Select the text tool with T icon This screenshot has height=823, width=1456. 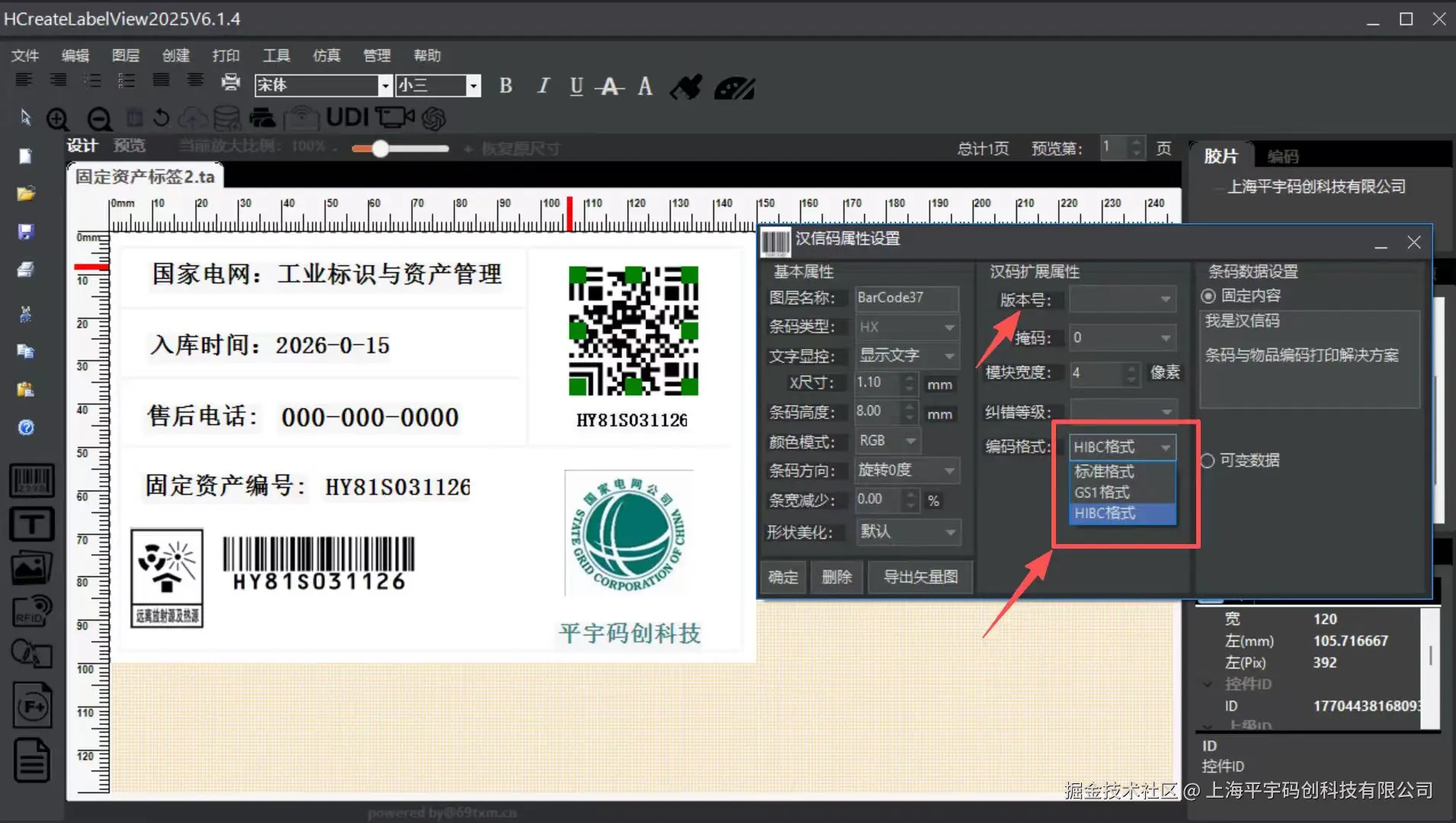click(x=31, y=524)
